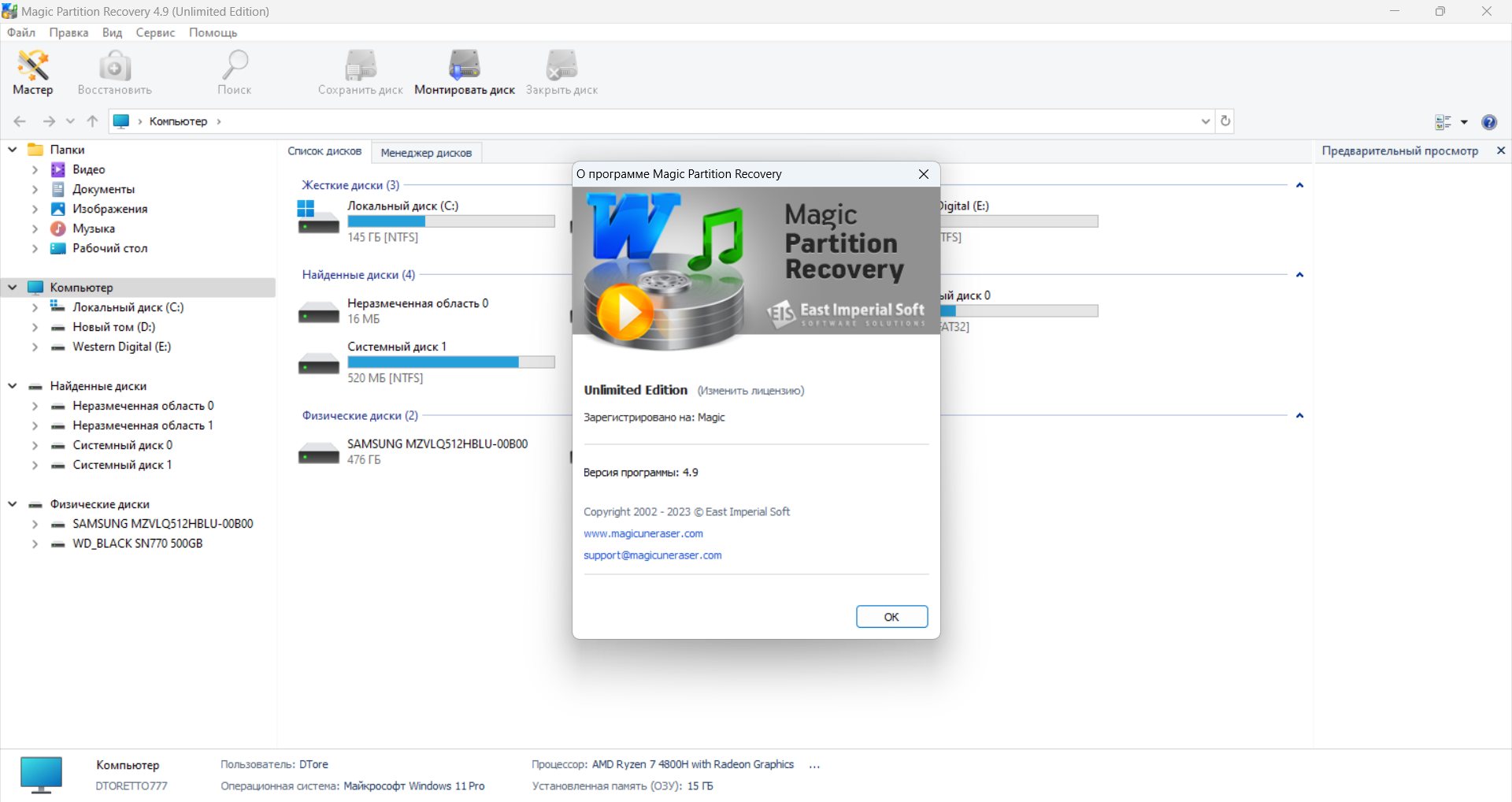Open the Вид menu
The image size is (1512, 802).
click(112, 32)
